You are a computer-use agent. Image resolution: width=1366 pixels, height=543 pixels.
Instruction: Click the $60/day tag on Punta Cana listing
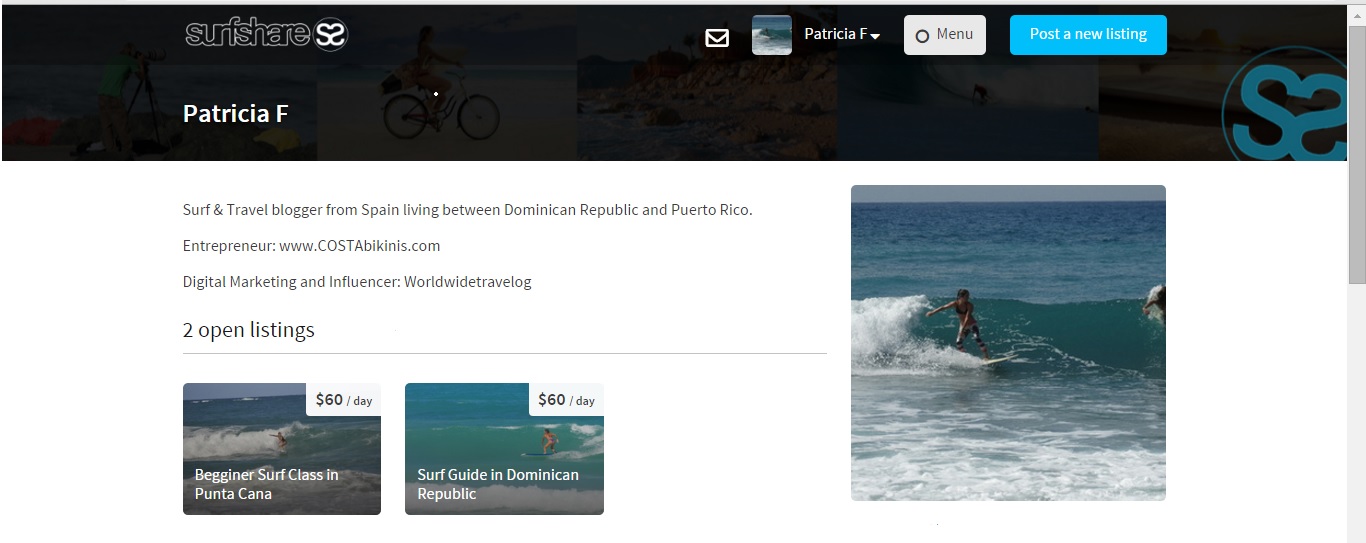click(x=343, y=400)
